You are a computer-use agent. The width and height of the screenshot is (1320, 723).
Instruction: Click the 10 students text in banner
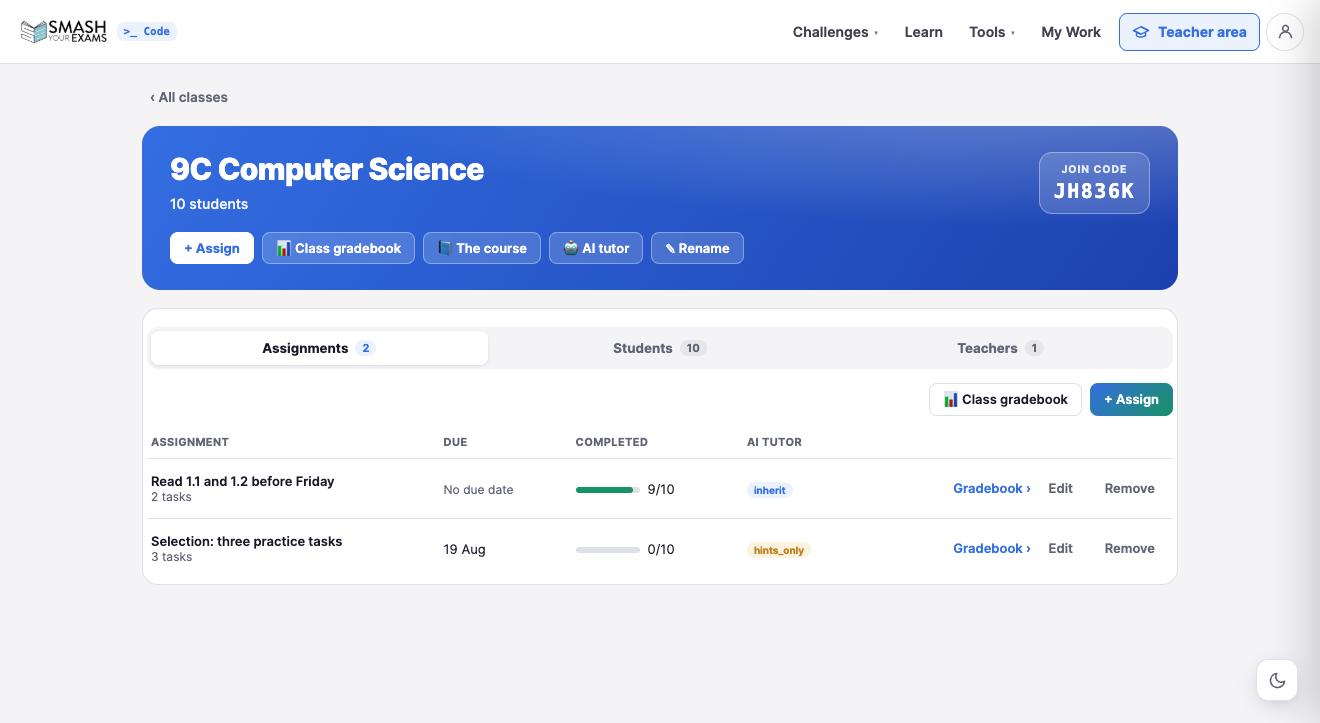209,204
